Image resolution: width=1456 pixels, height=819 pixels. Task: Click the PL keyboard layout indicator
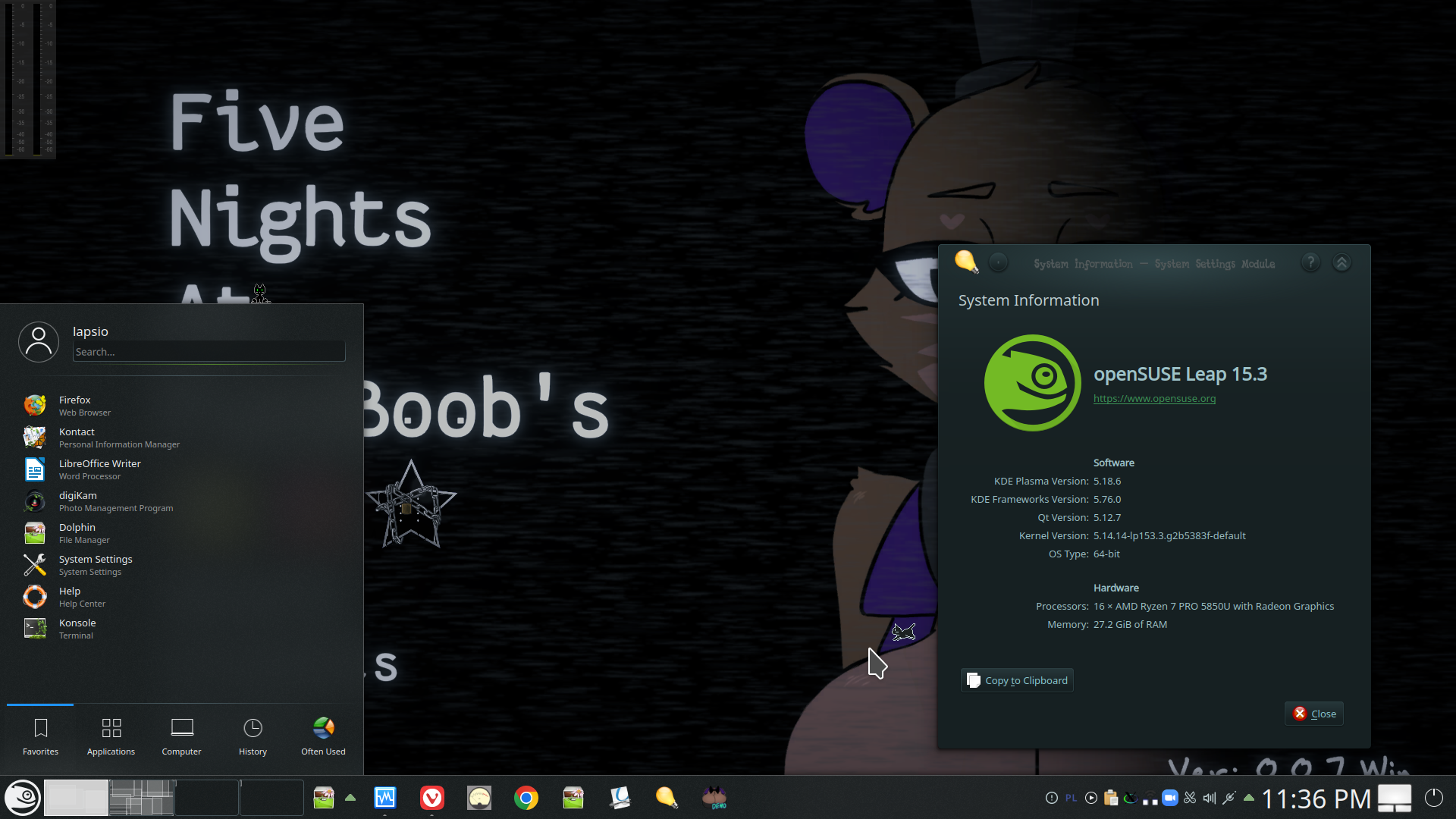coord(1071,798)
